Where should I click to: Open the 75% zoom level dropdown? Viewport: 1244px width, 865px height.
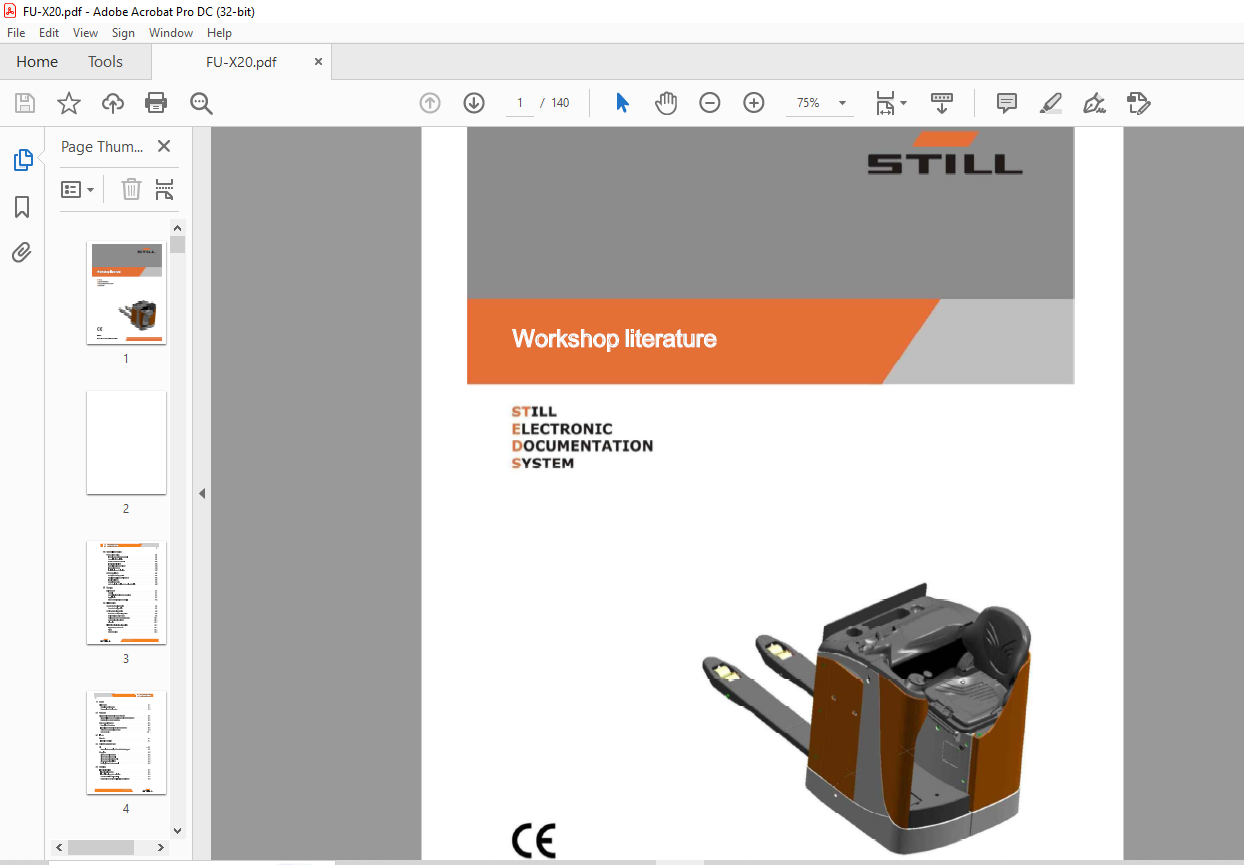coord(842,103)
